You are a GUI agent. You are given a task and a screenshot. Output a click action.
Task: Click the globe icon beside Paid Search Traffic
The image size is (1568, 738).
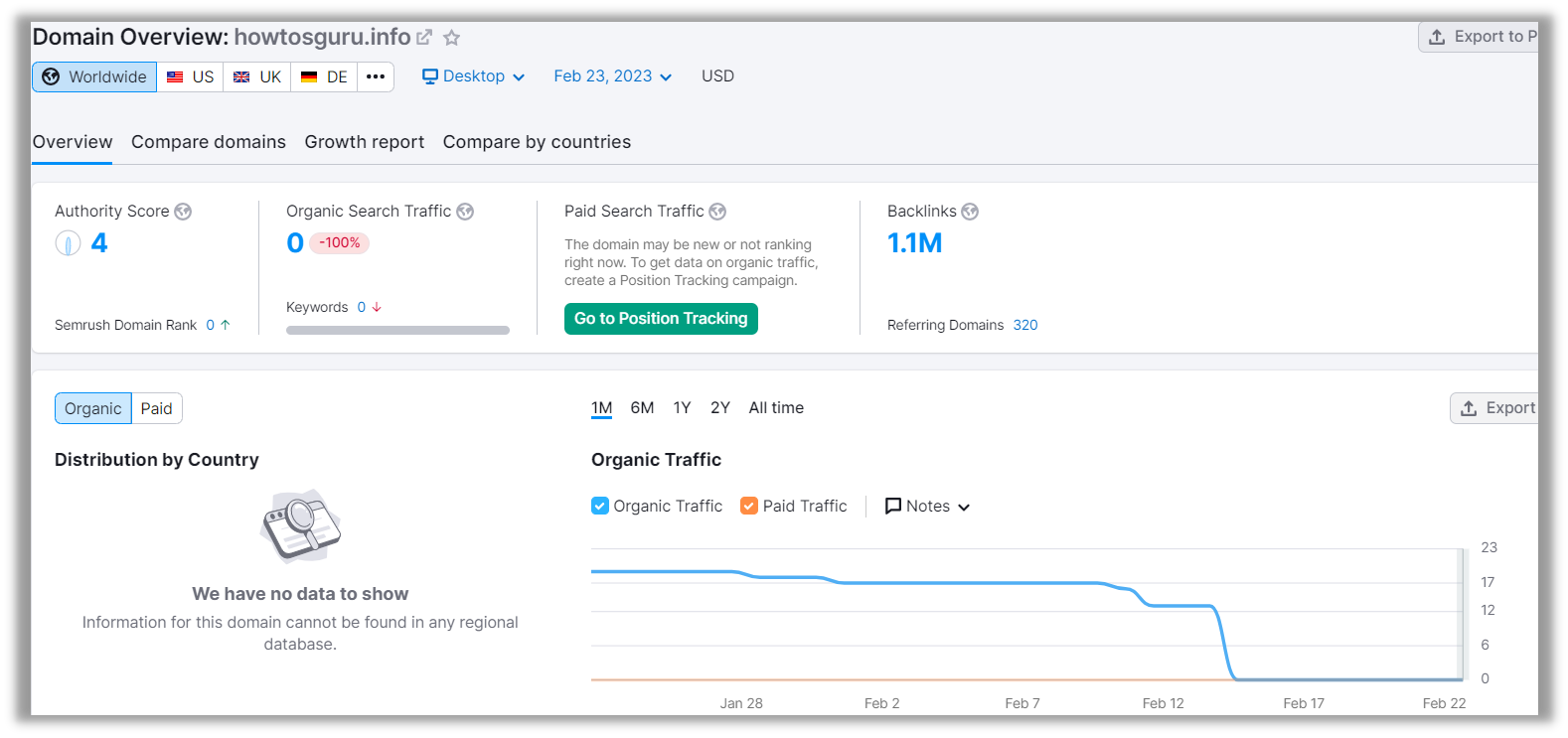717,212
